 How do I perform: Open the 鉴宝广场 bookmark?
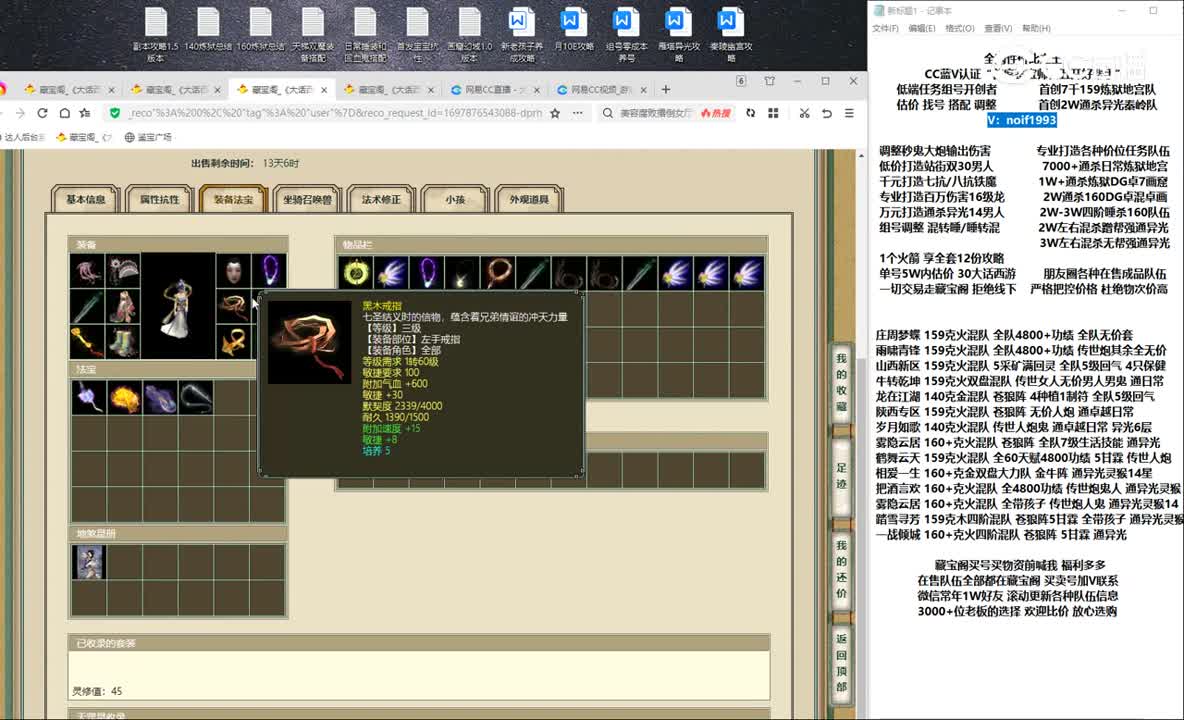pyautogui.click(x=148, y=137)
